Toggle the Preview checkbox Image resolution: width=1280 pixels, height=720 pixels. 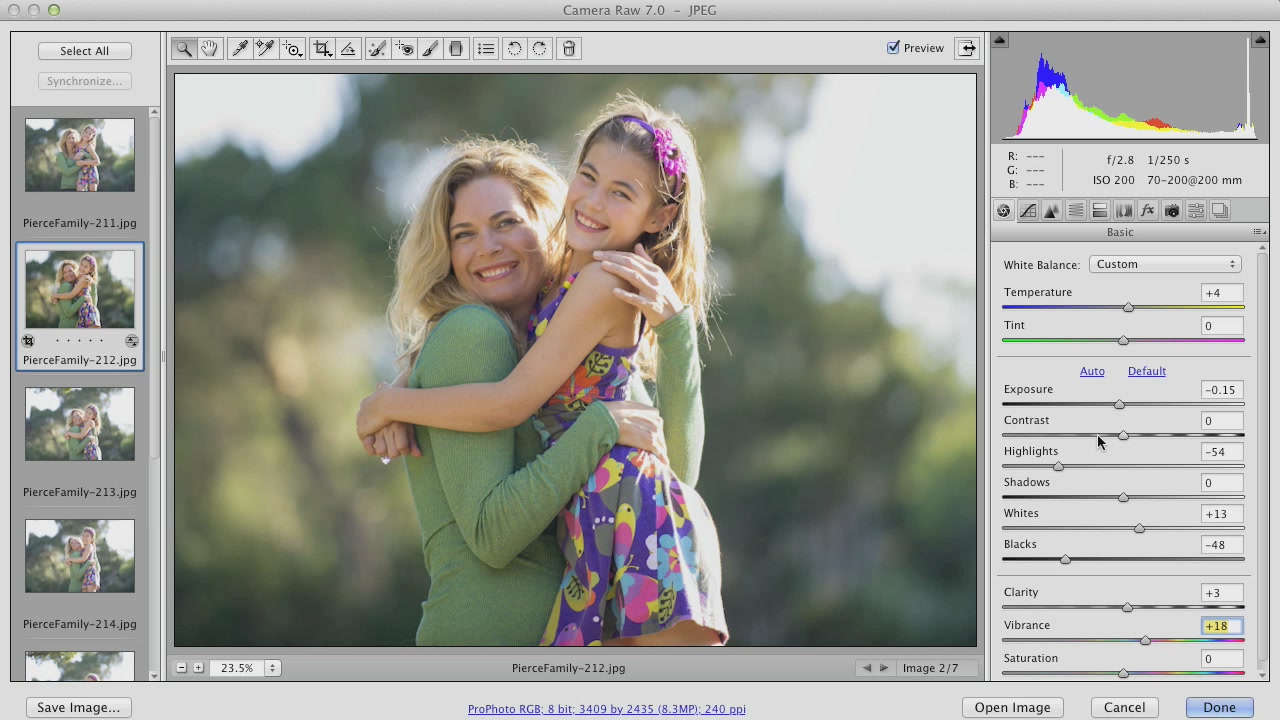pos(893,48)
